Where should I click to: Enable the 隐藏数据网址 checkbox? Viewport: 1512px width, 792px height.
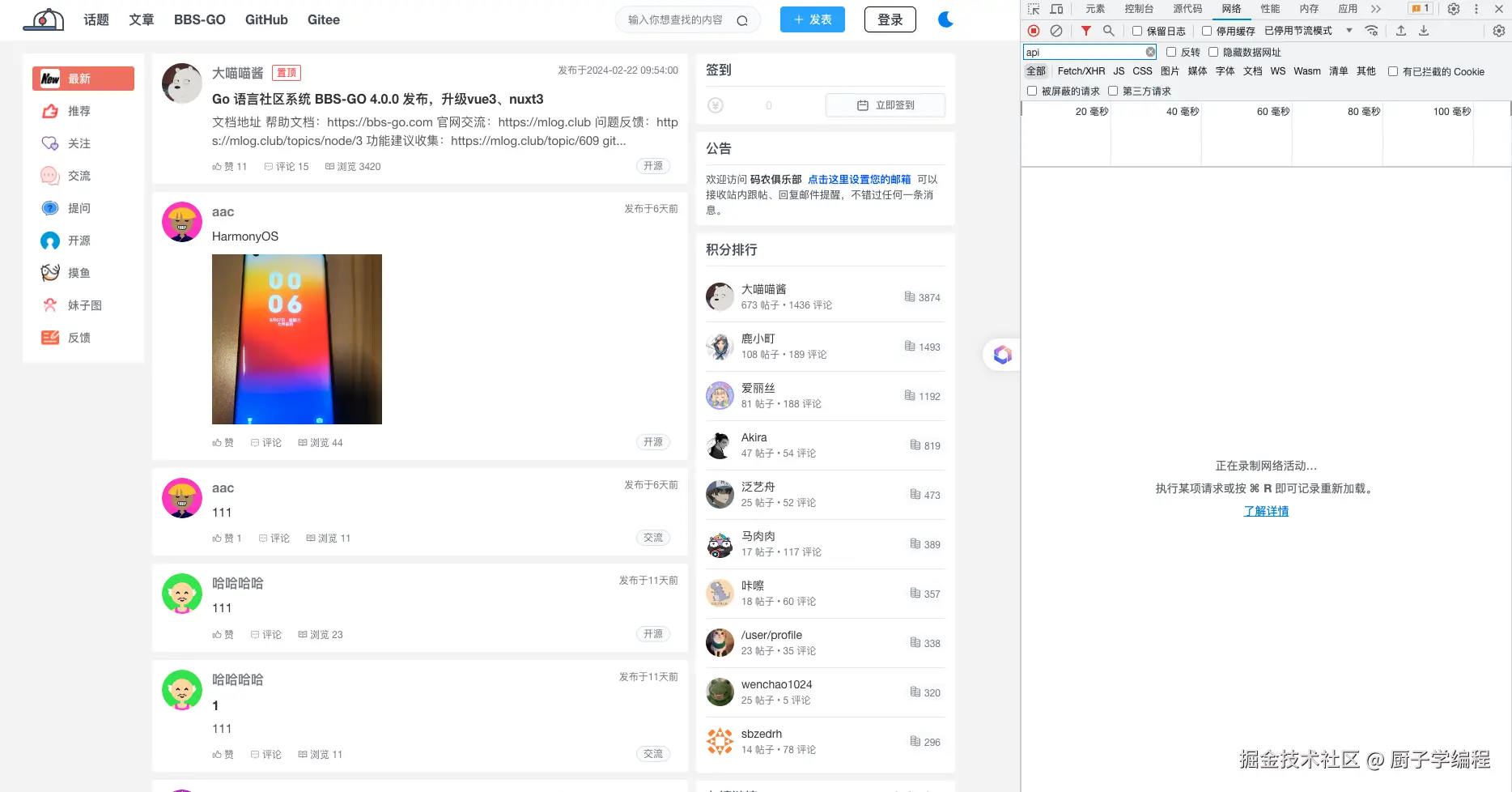coord(1213,52)
